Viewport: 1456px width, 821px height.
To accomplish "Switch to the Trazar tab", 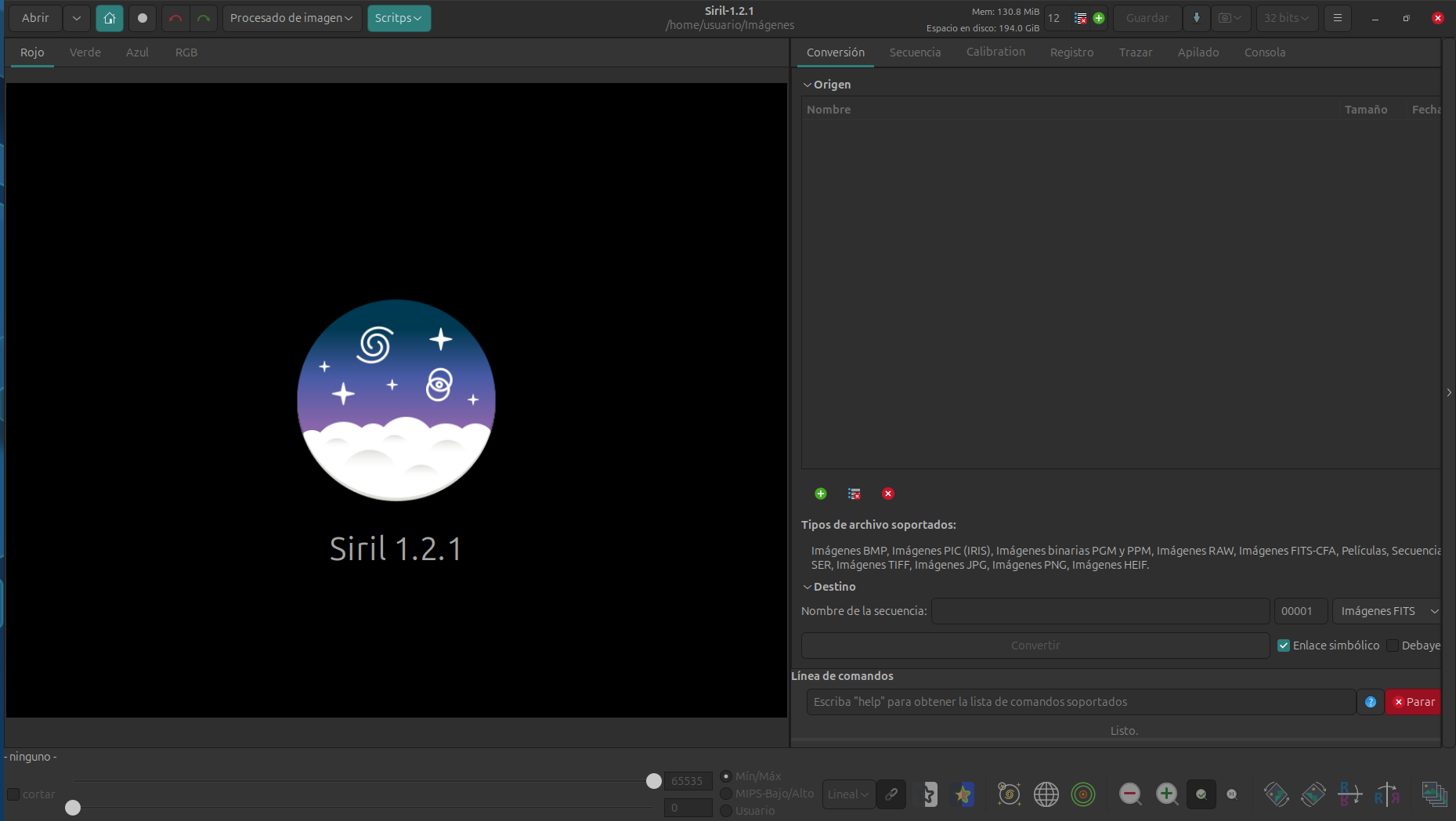I will (x=1136, y=52).
